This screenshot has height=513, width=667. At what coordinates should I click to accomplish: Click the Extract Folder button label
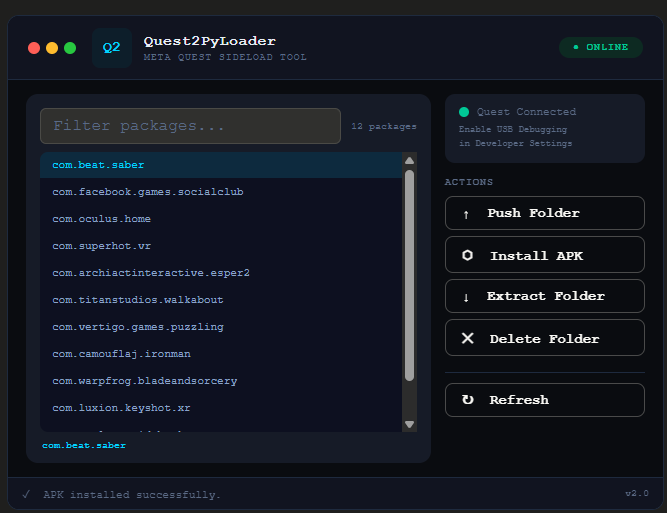pyautogui.click(x=545, y=296)
